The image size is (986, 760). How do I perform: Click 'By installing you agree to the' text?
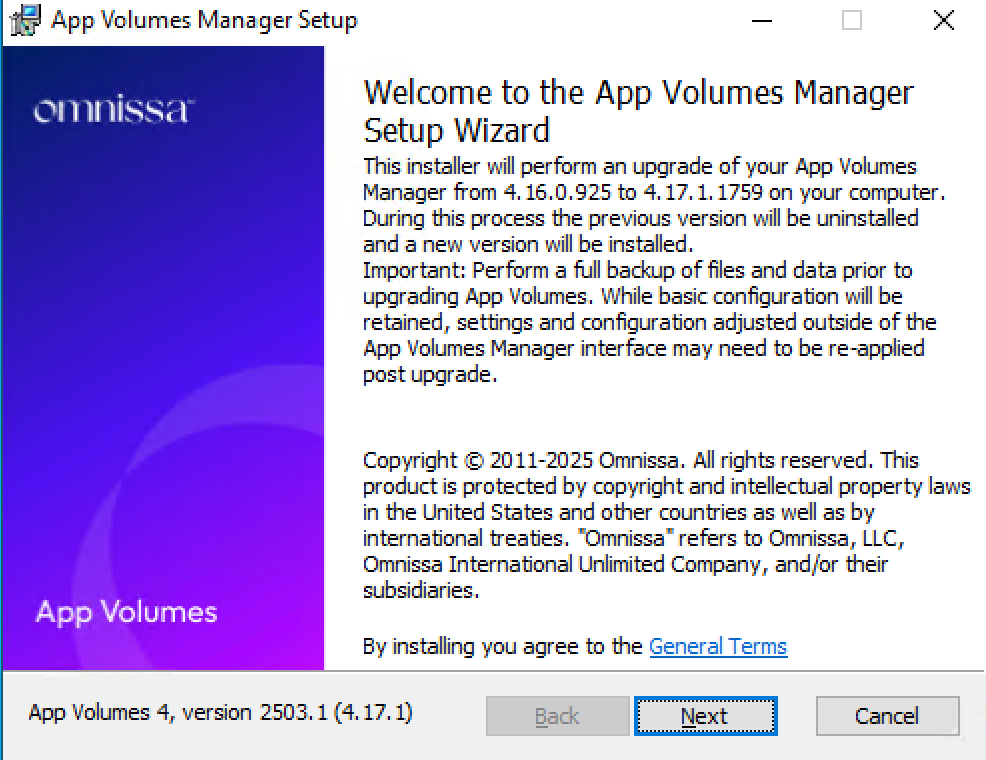point(502,646)
